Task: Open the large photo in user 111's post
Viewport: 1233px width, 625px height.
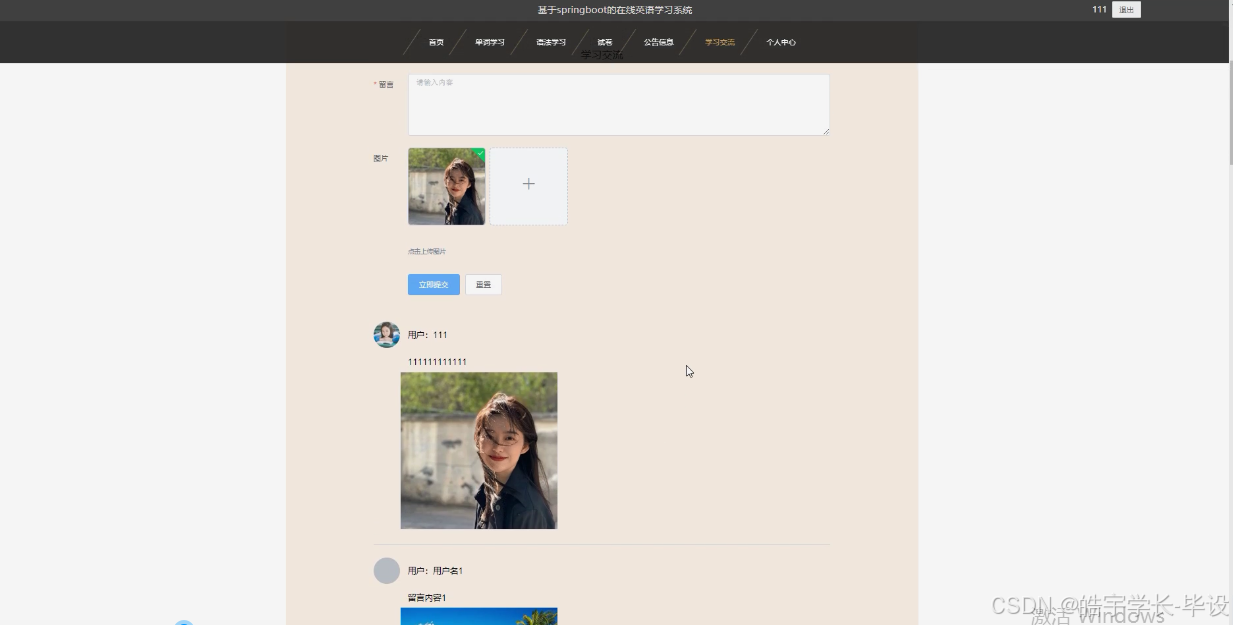Action: [479, 451]
